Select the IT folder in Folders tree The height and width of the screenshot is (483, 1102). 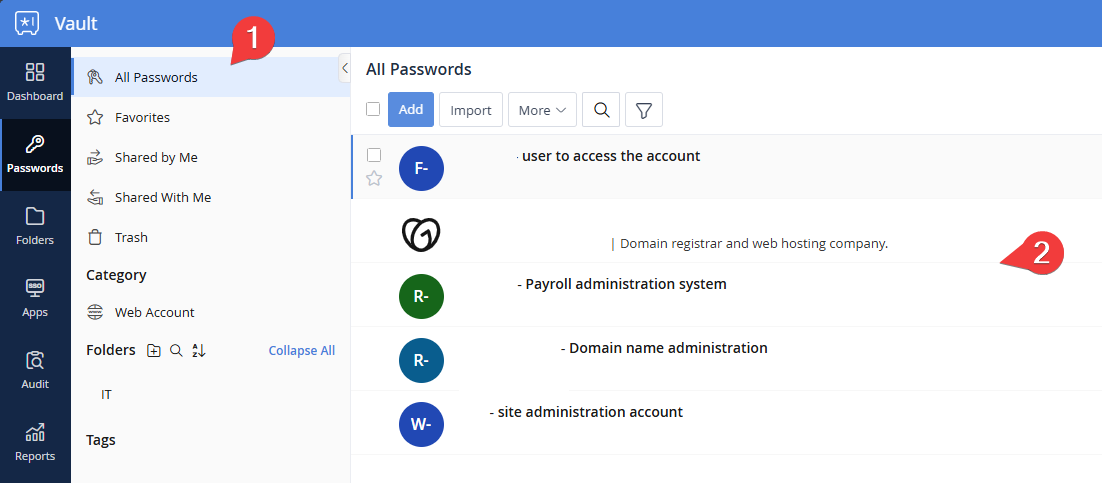pyautogui.click(x=107, y=395)
